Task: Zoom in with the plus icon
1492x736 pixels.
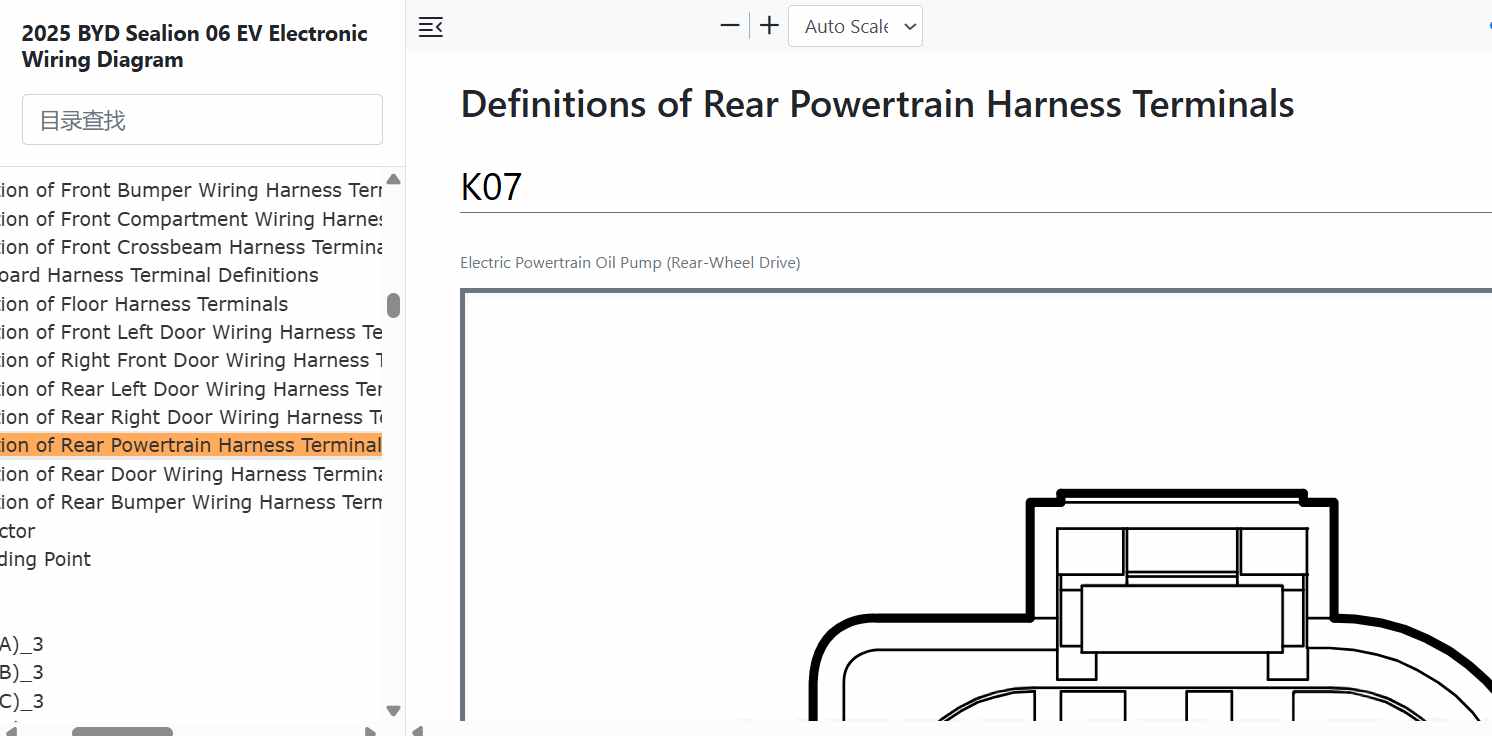Action: click(x=769, y=26)
